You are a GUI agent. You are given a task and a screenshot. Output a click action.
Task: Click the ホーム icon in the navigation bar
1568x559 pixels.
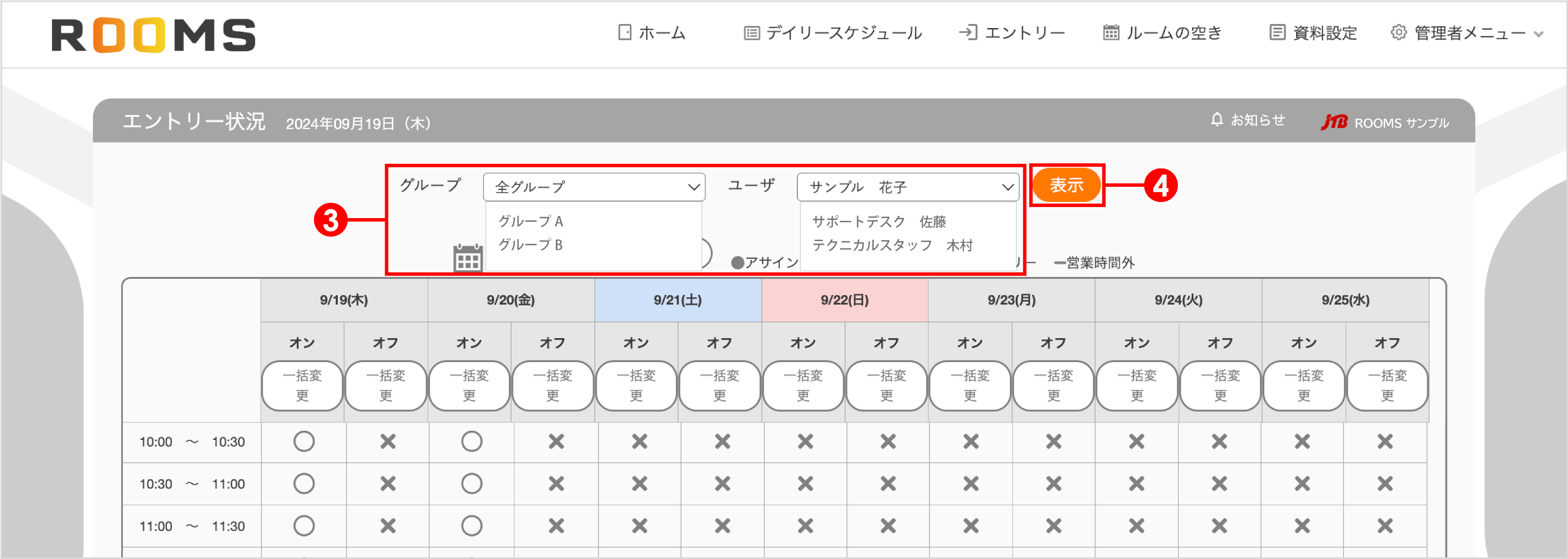click(624, 32)
